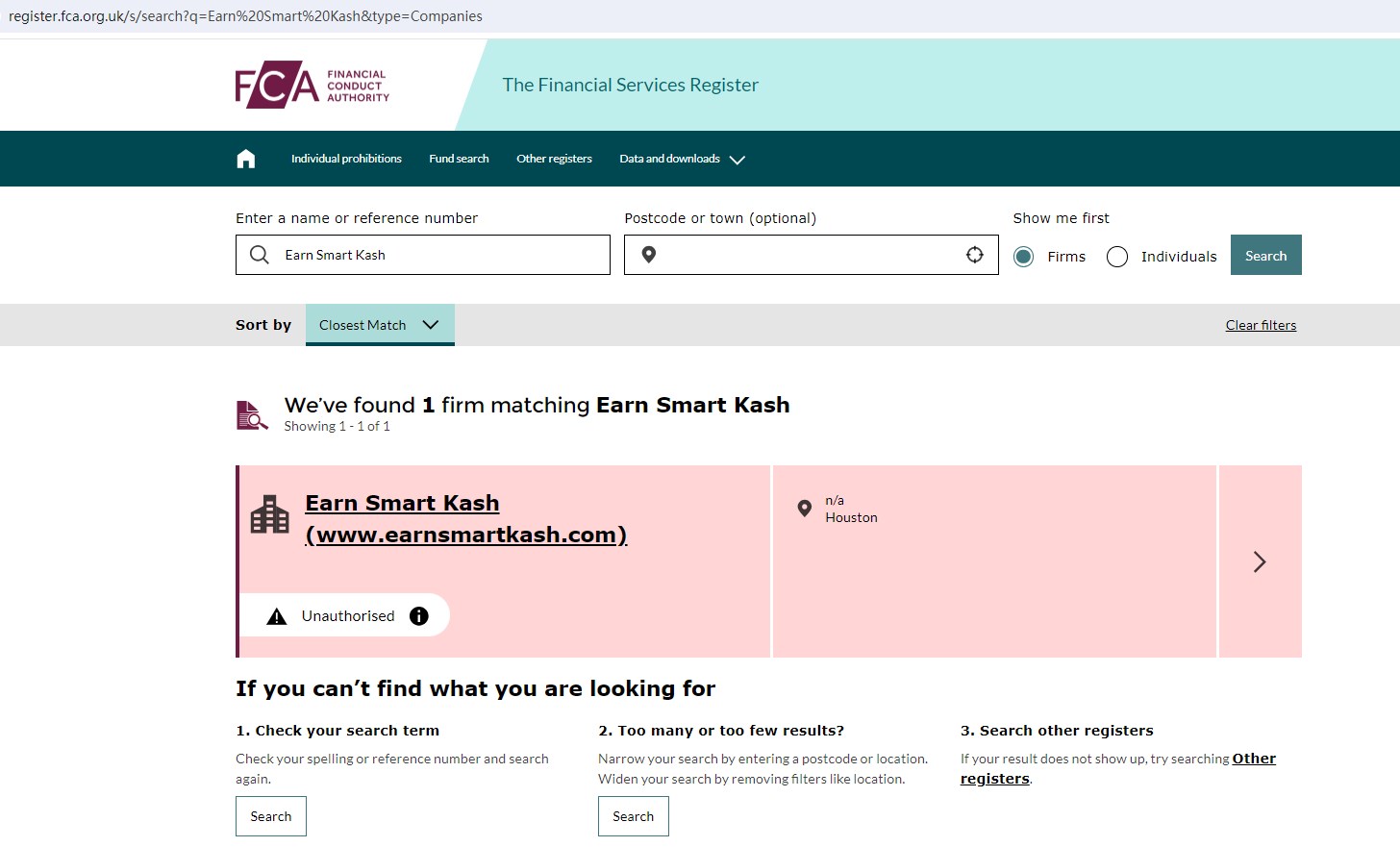Click Search under Too many or too few results
The height and width of the screenshot is (847, 1400).
[x=634, y=816]
